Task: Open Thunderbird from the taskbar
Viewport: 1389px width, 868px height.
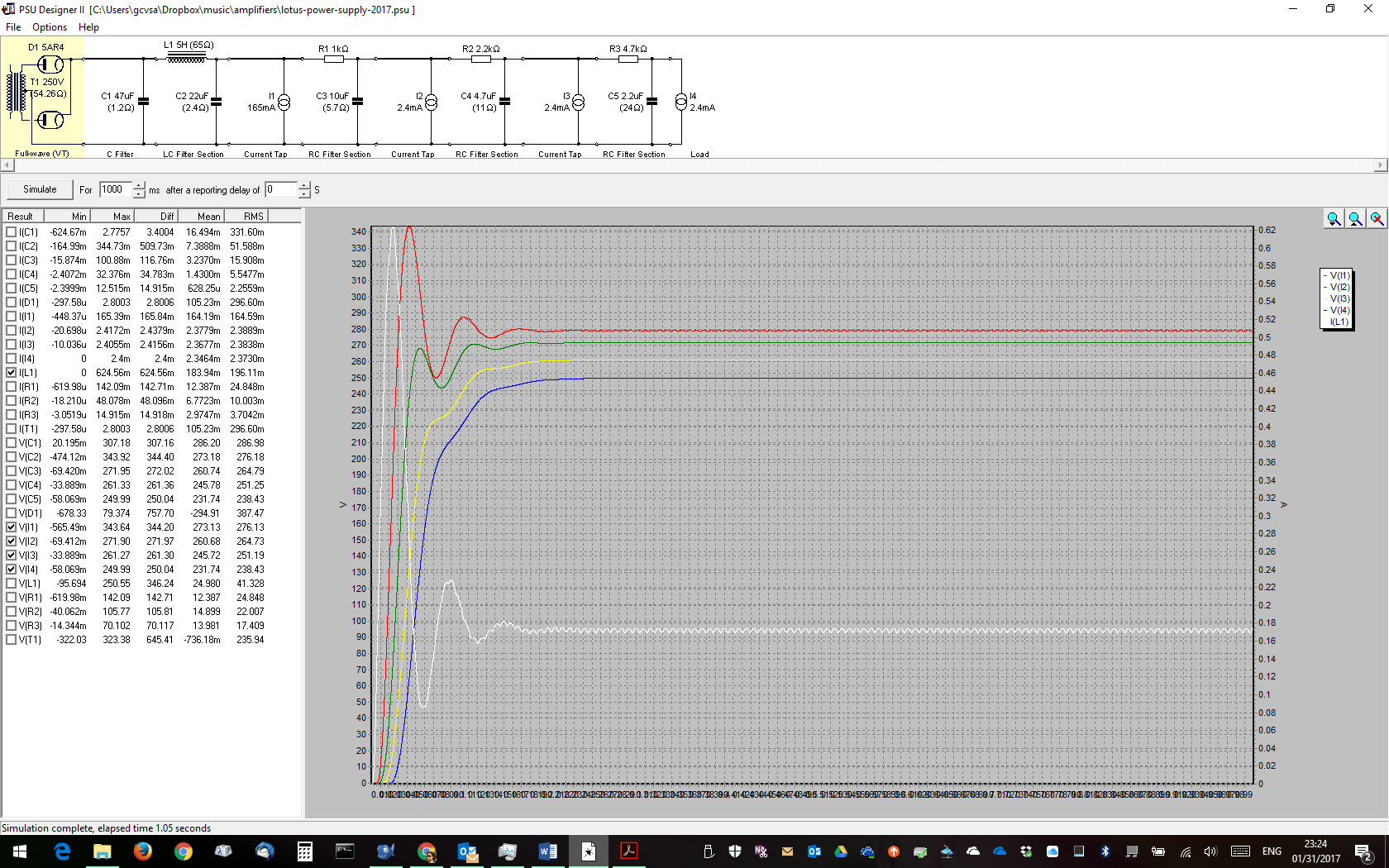Action: [x=264, y=851]
